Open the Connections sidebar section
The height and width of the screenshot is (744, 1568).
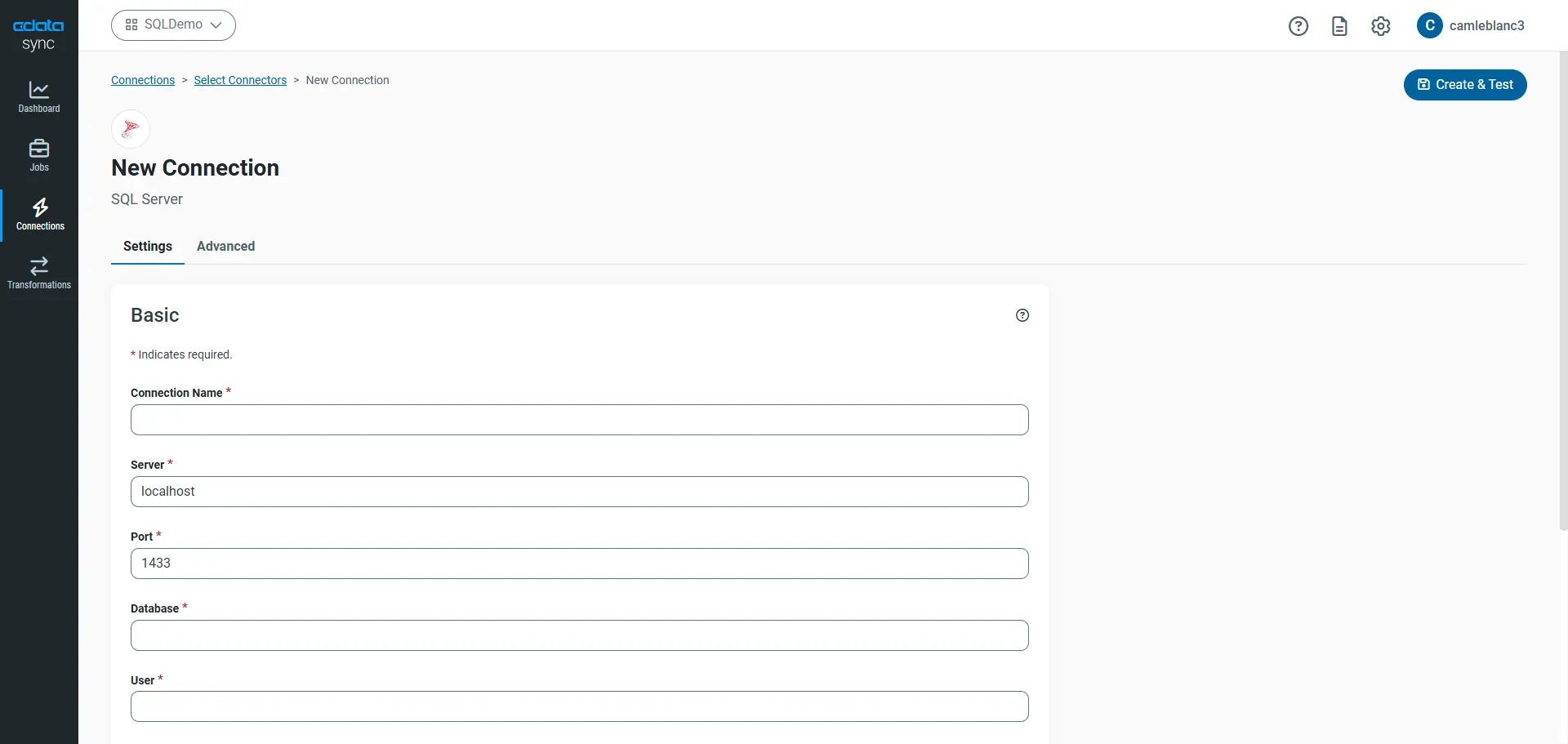[40, 215]
